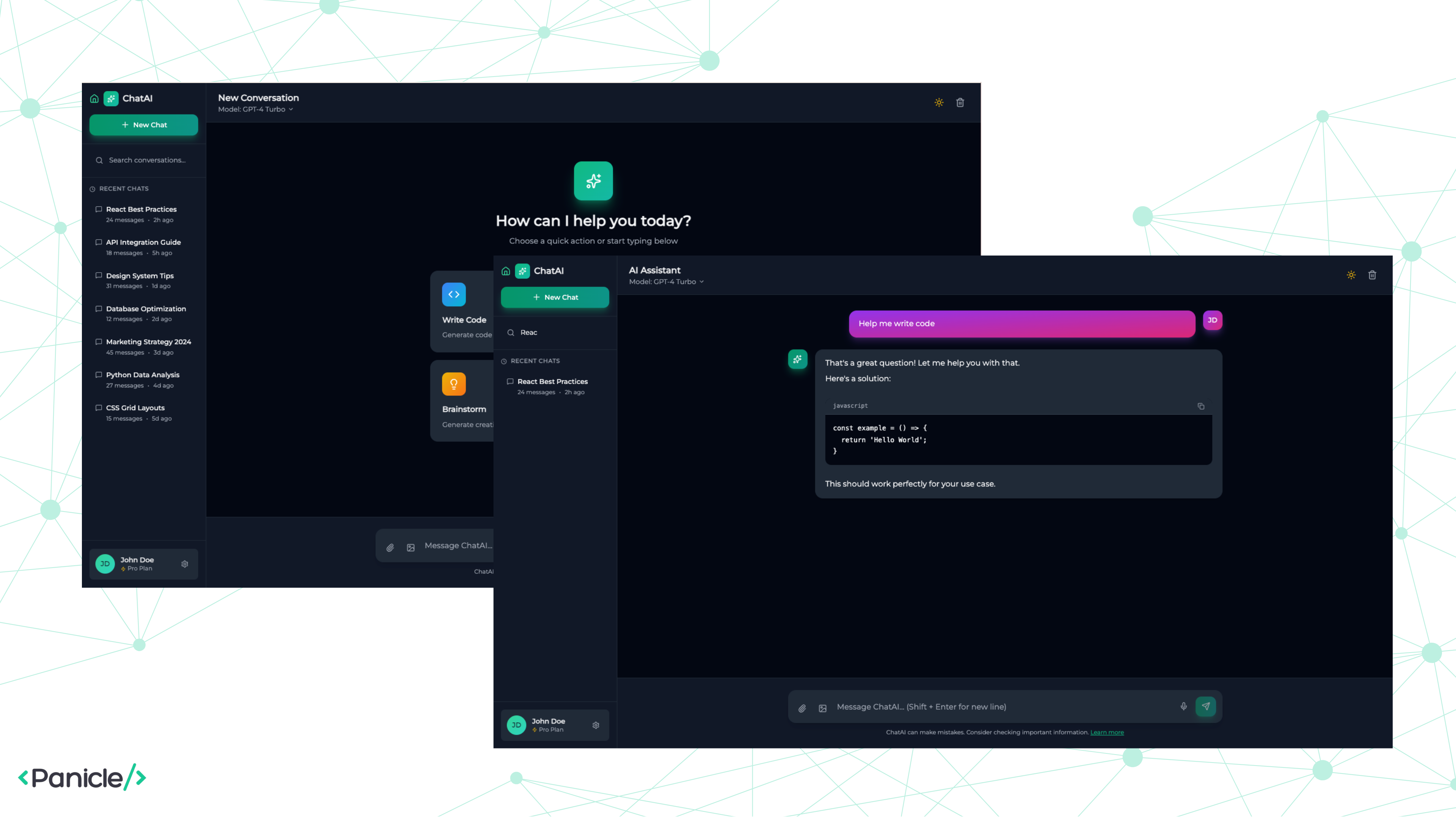This screenshot has width=1456, height=819.
Task: Click the JD user avatar
Action: (1213, 320)
